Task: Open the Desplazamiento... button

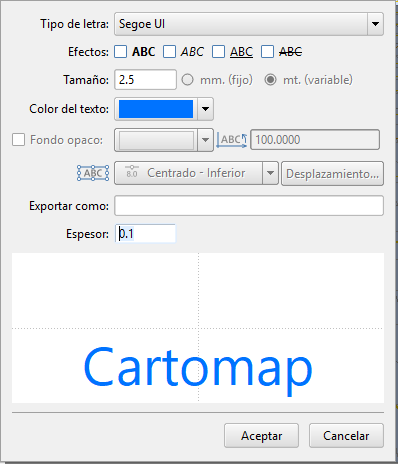Action: (332, 174)
